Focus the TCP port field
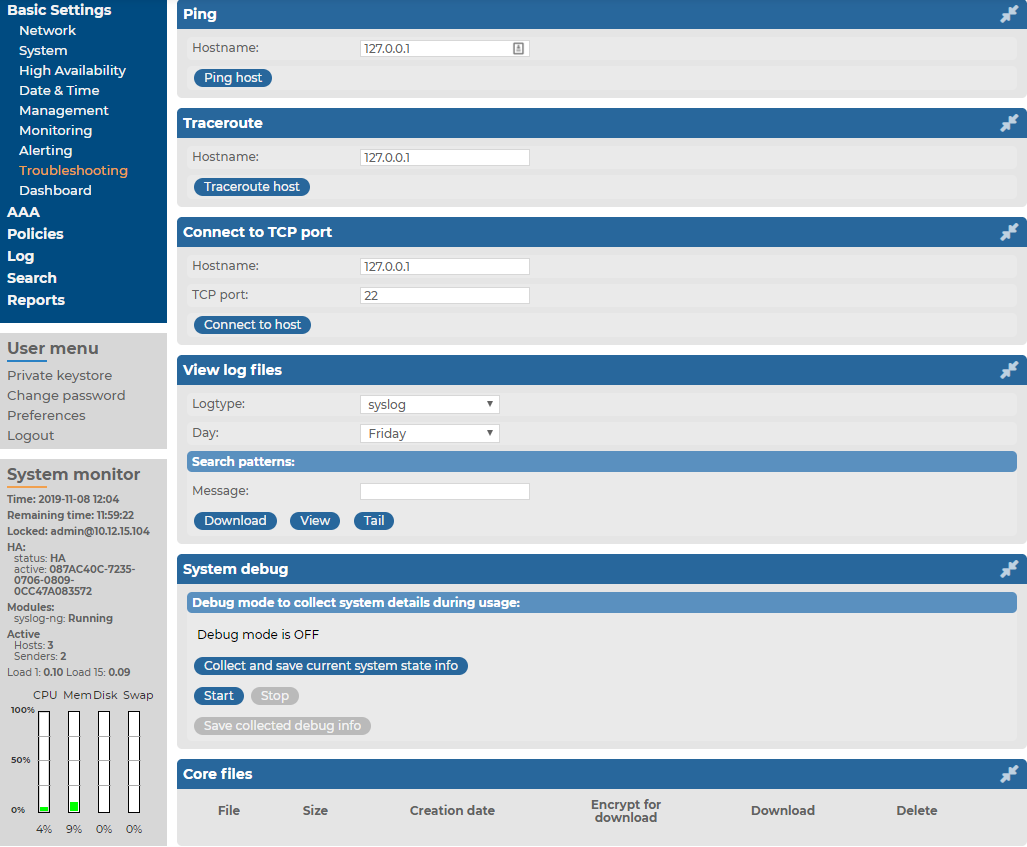 tap(444, 295)
